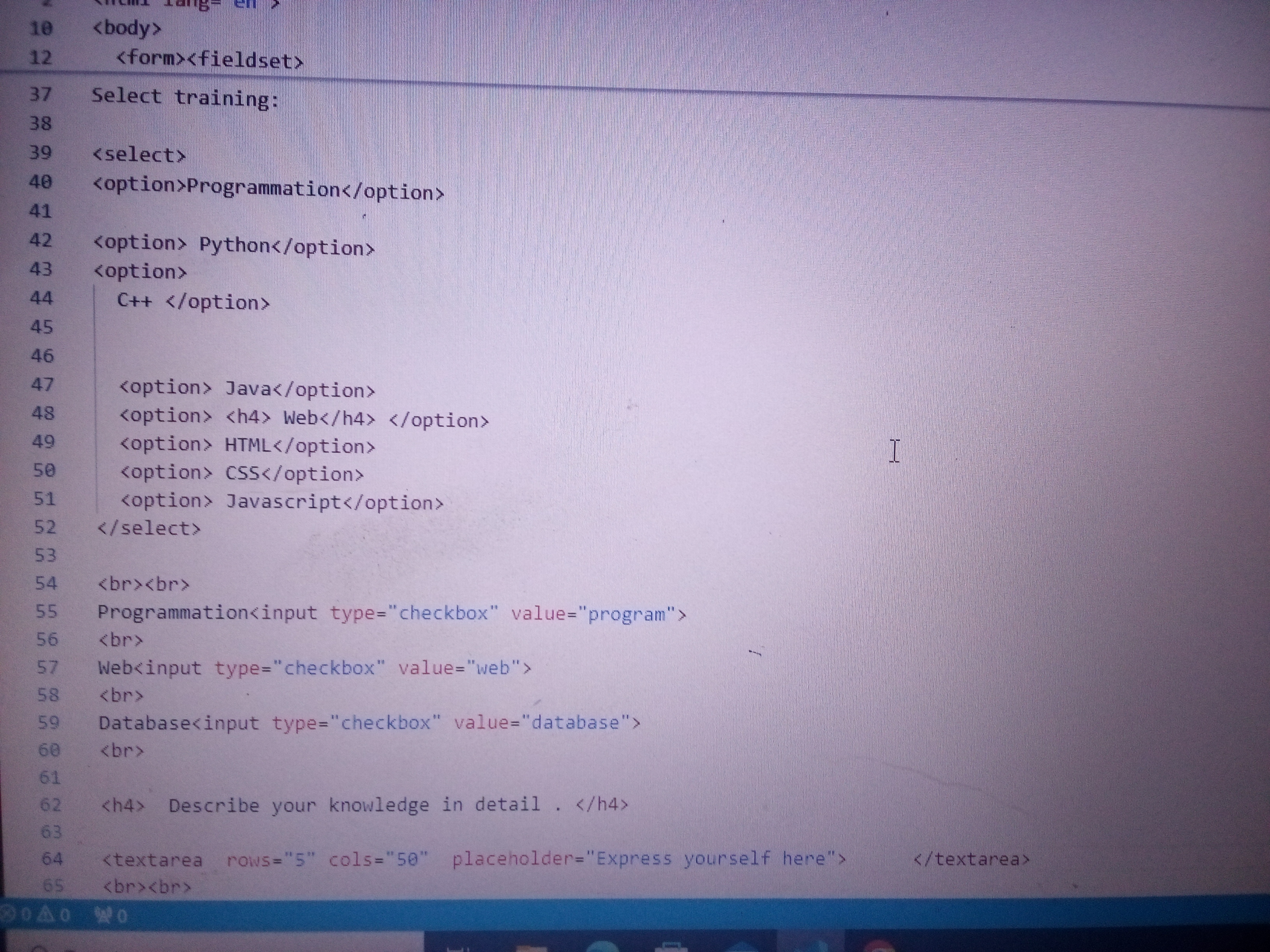Jump to sticky scroll line <body>
1270x952 pixels.
coord(127,28)
